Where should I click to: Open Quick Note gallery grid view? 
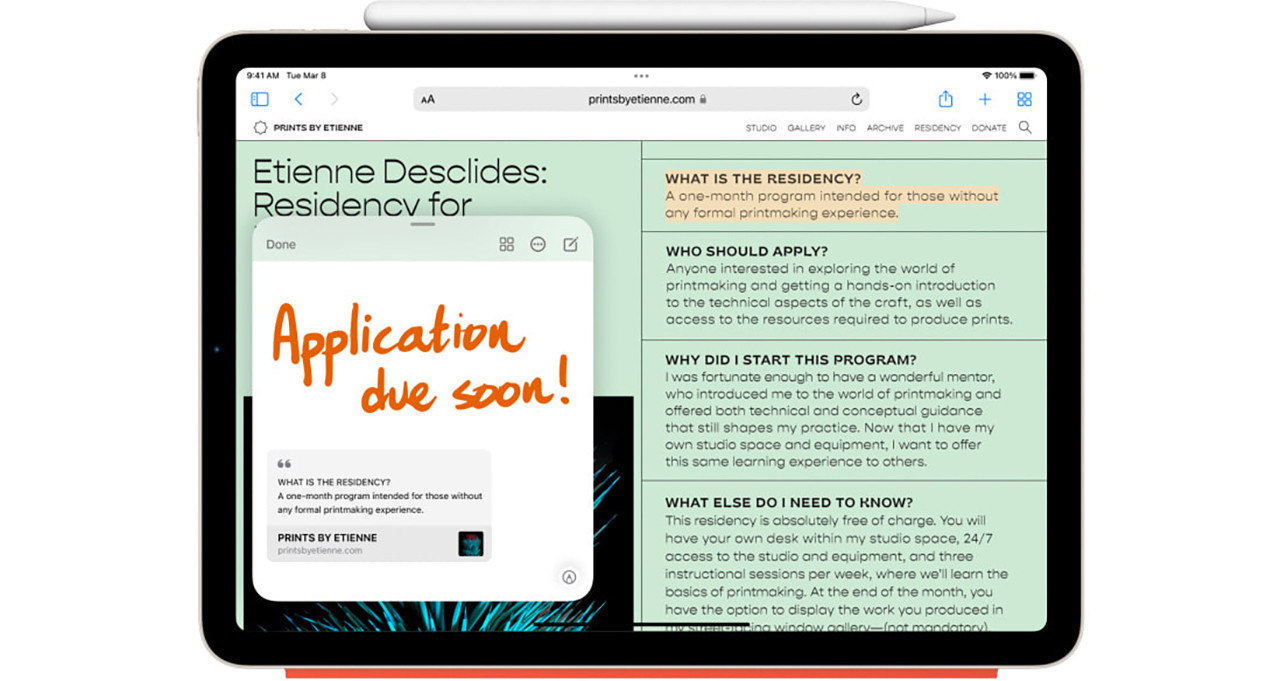point(506,244)
